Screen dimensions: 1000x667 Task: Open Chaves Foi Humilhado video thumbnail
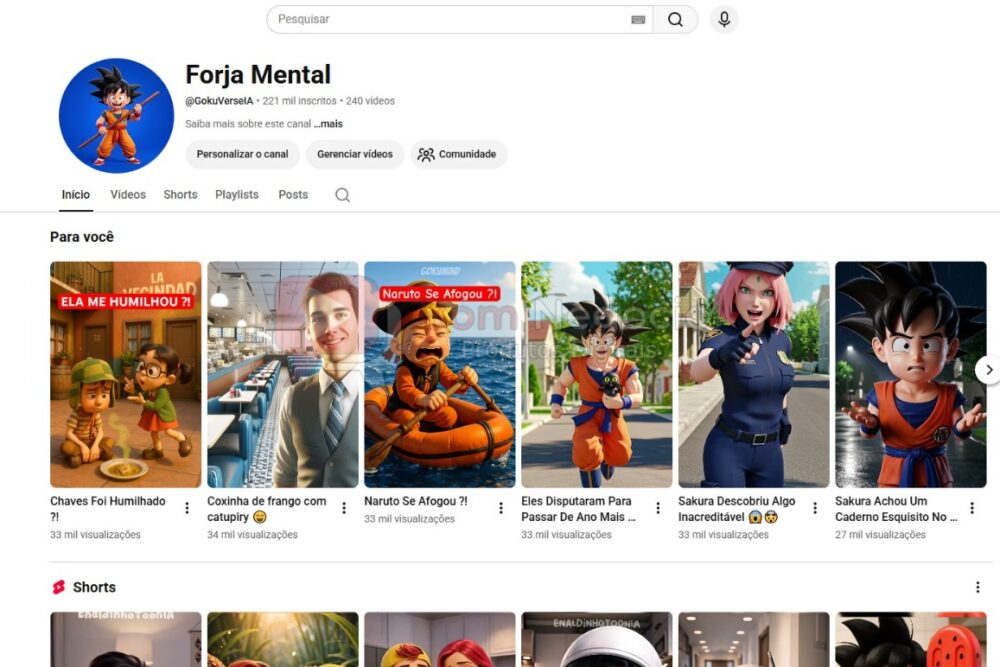126,374
